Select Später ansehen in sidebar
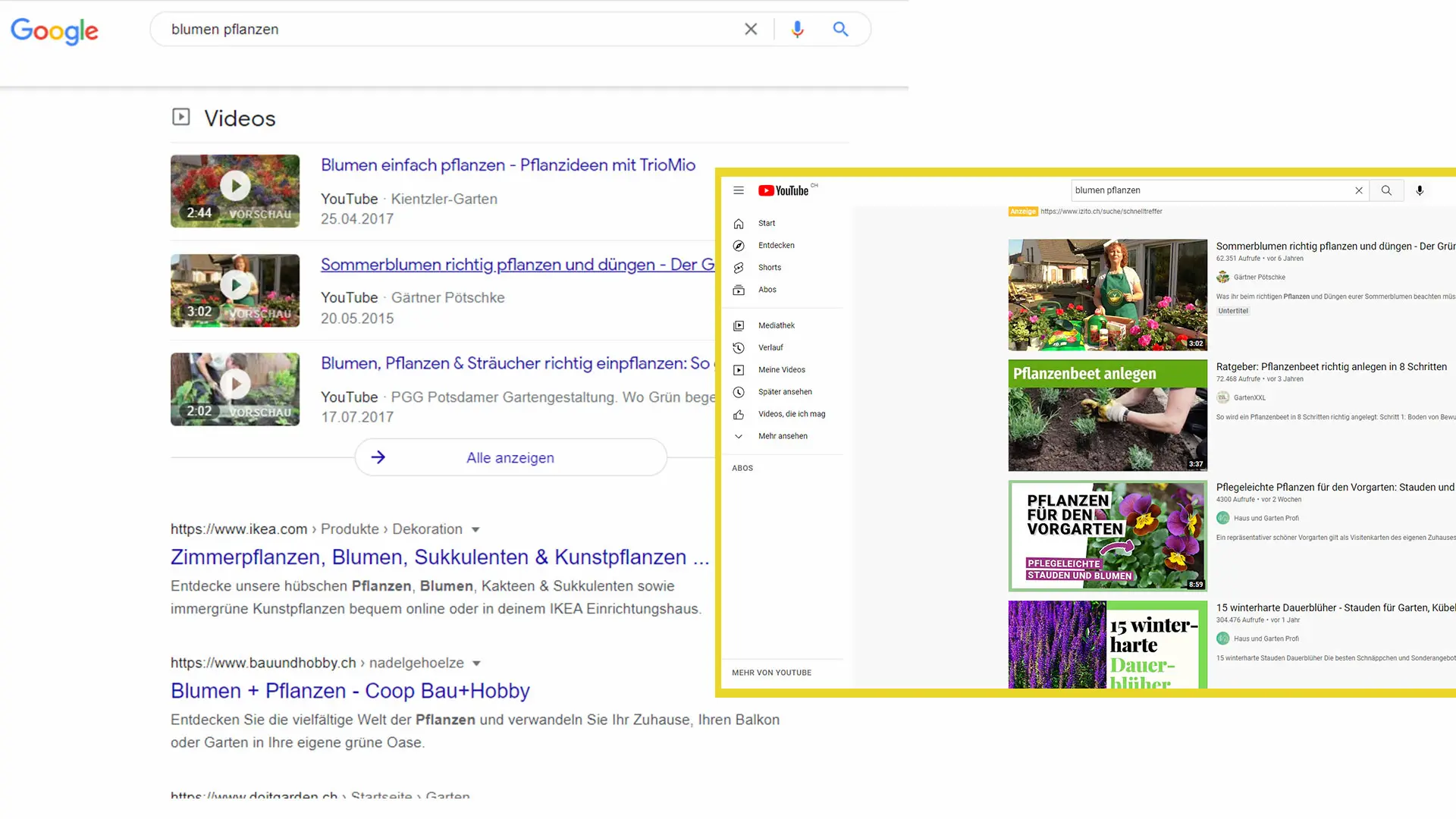This screenshot has width=1456, height=819. point(785,392)
